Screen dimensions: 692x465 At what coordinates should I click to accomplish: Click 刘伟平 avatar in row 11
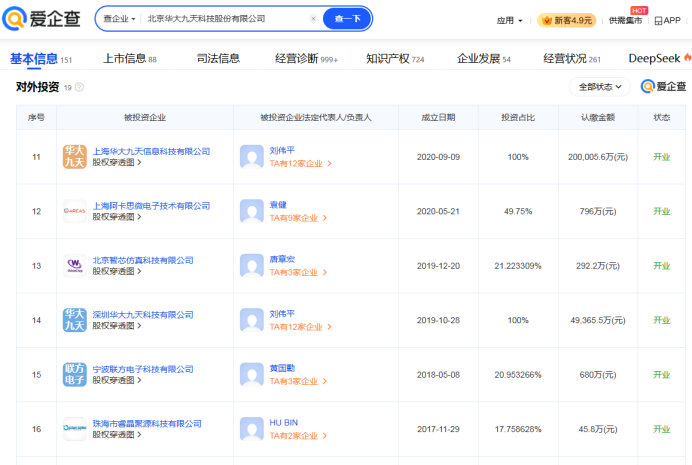pyautogui.click(x=251, y=156)
